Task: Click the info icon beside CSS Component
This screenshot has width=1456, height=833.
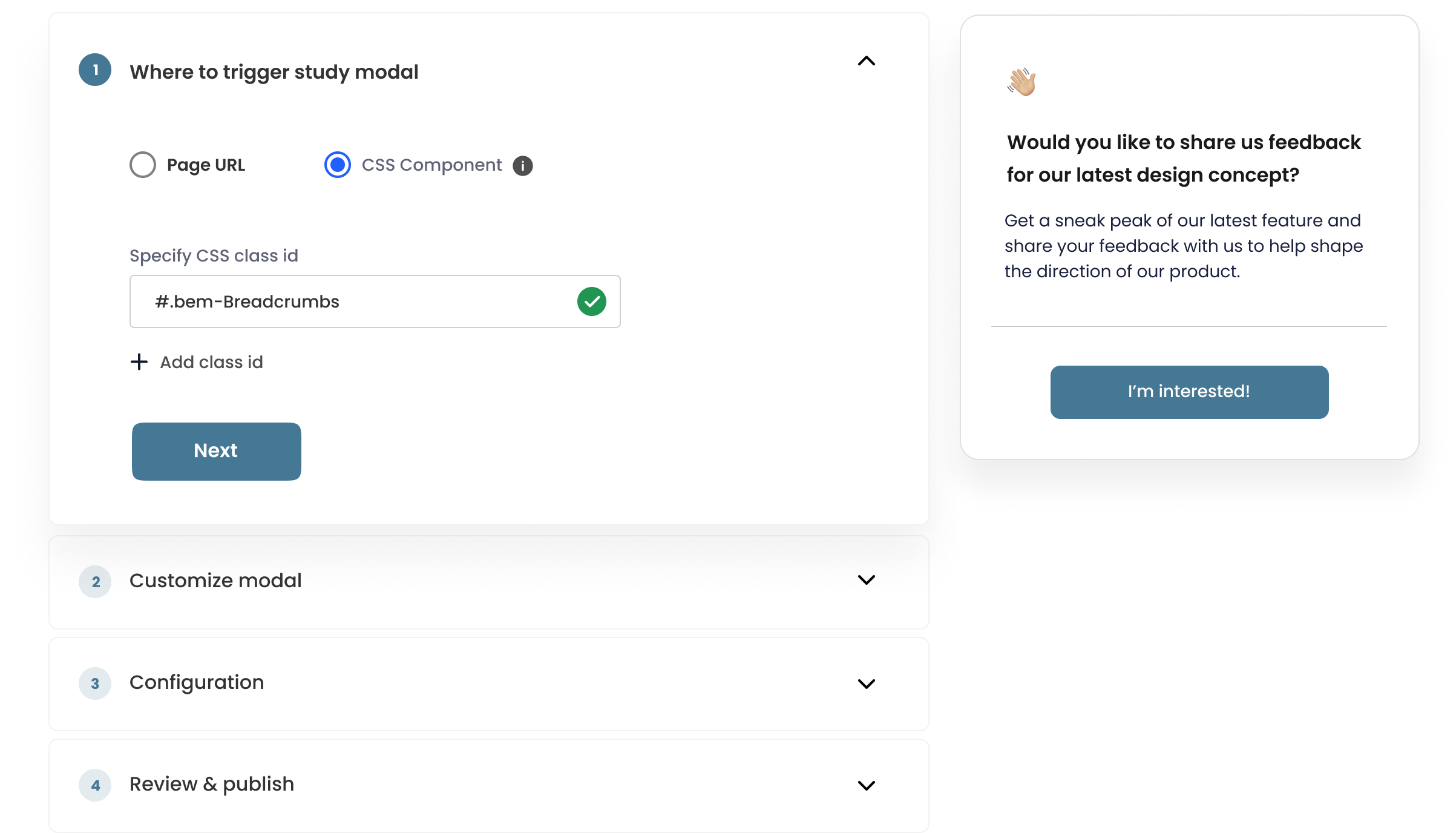Action: (x=523, y=166)
